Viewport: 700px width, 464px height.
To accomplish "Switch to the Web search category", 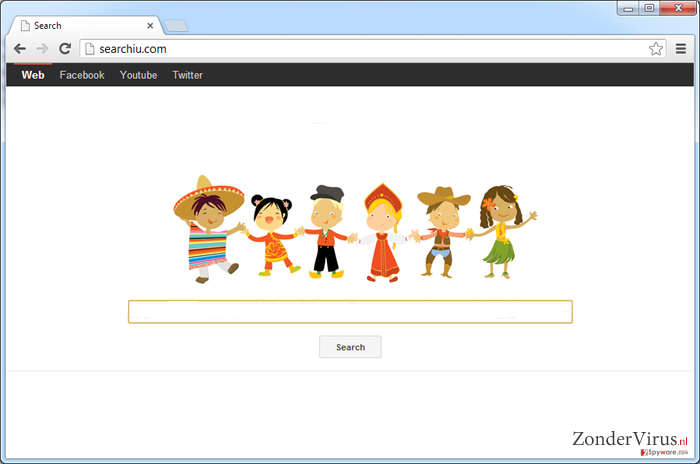I will point(33,75).
